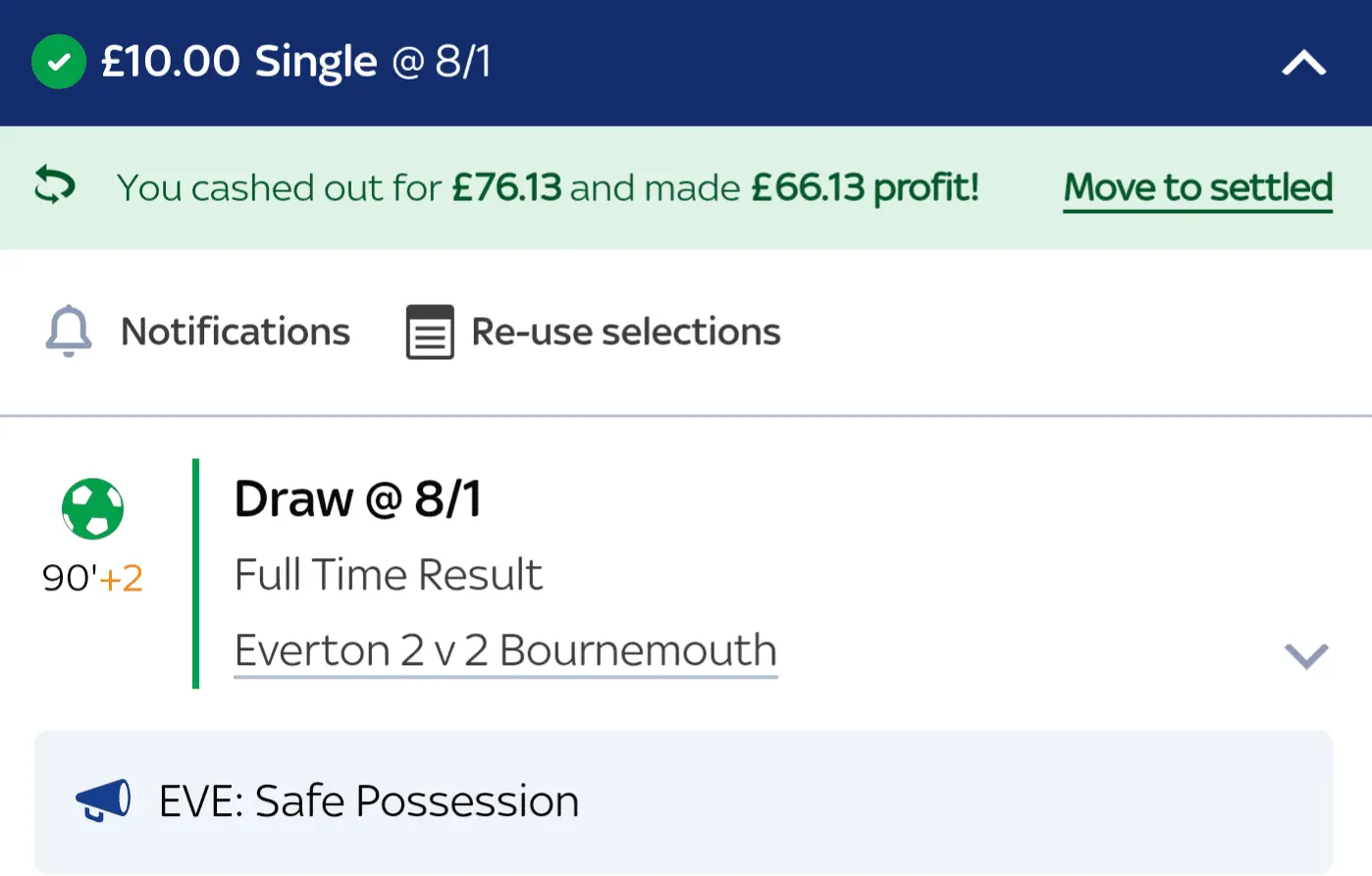Click the green checkmark bet status icon
The image size is (1372, 876).
pyautogui.click(x=59, y=63)
